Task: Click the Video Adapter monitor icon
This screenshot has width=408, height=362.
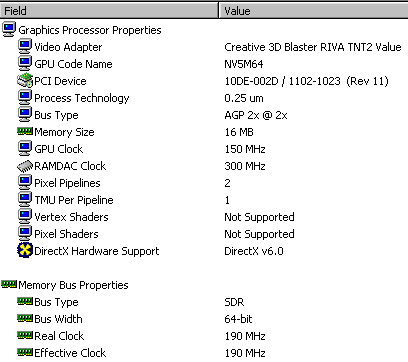Action: click(25, 47)
